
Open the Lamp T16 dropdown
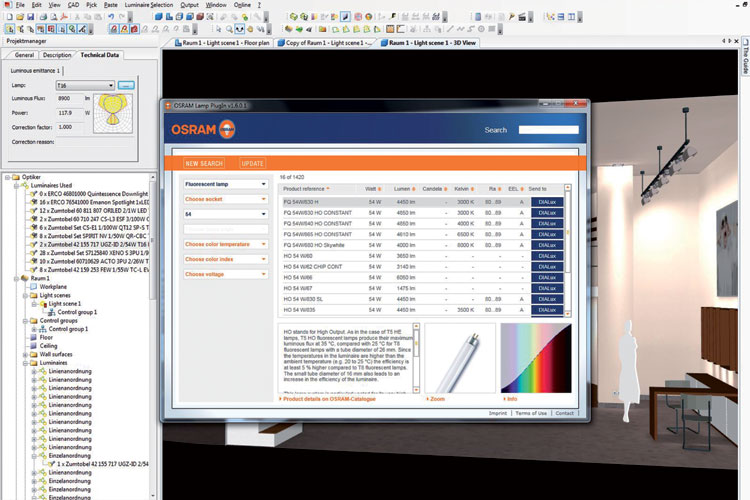coord(85,86)
